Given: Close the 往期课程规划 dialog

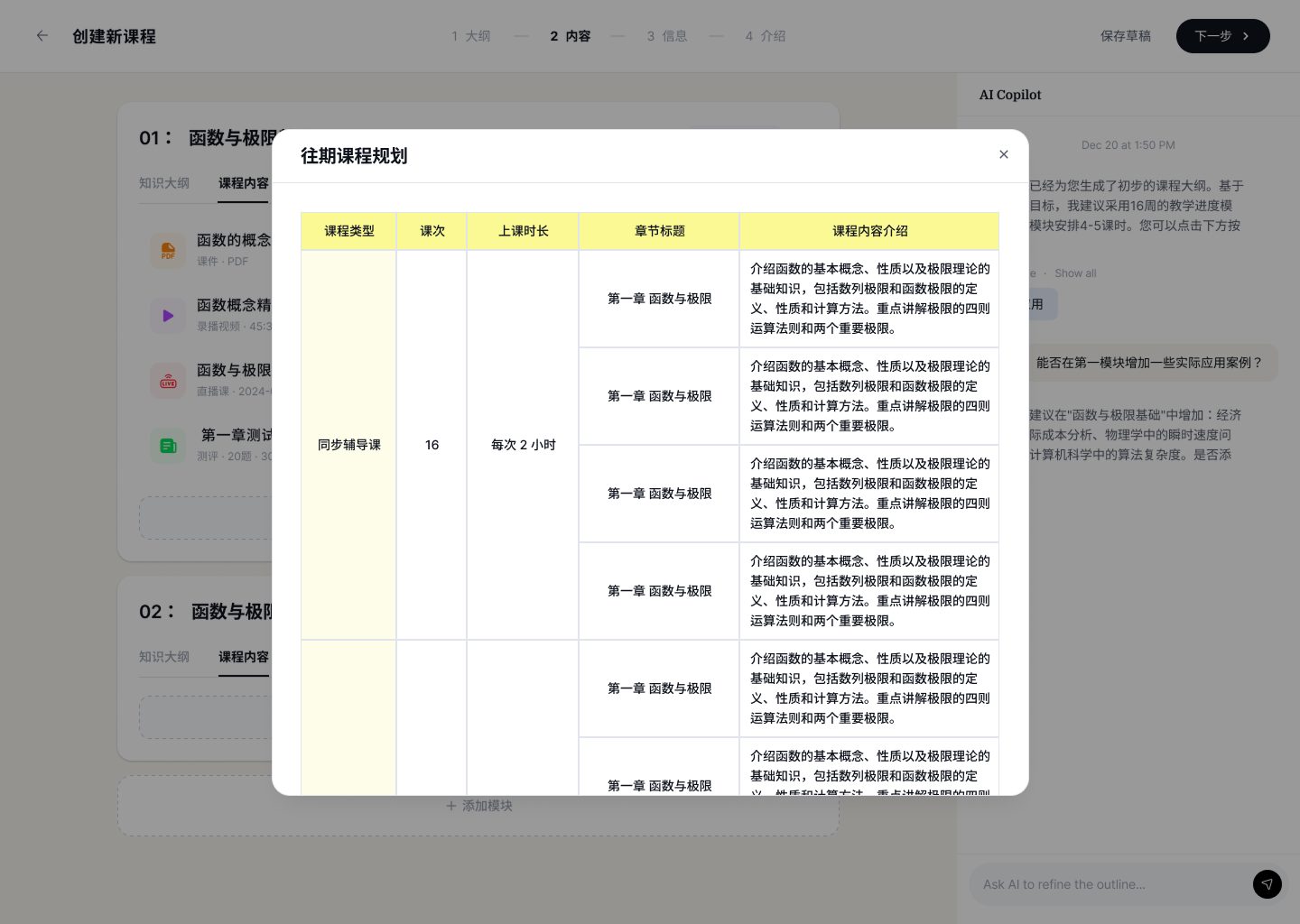Looking at the screenshot, I should pos(1004,154).
